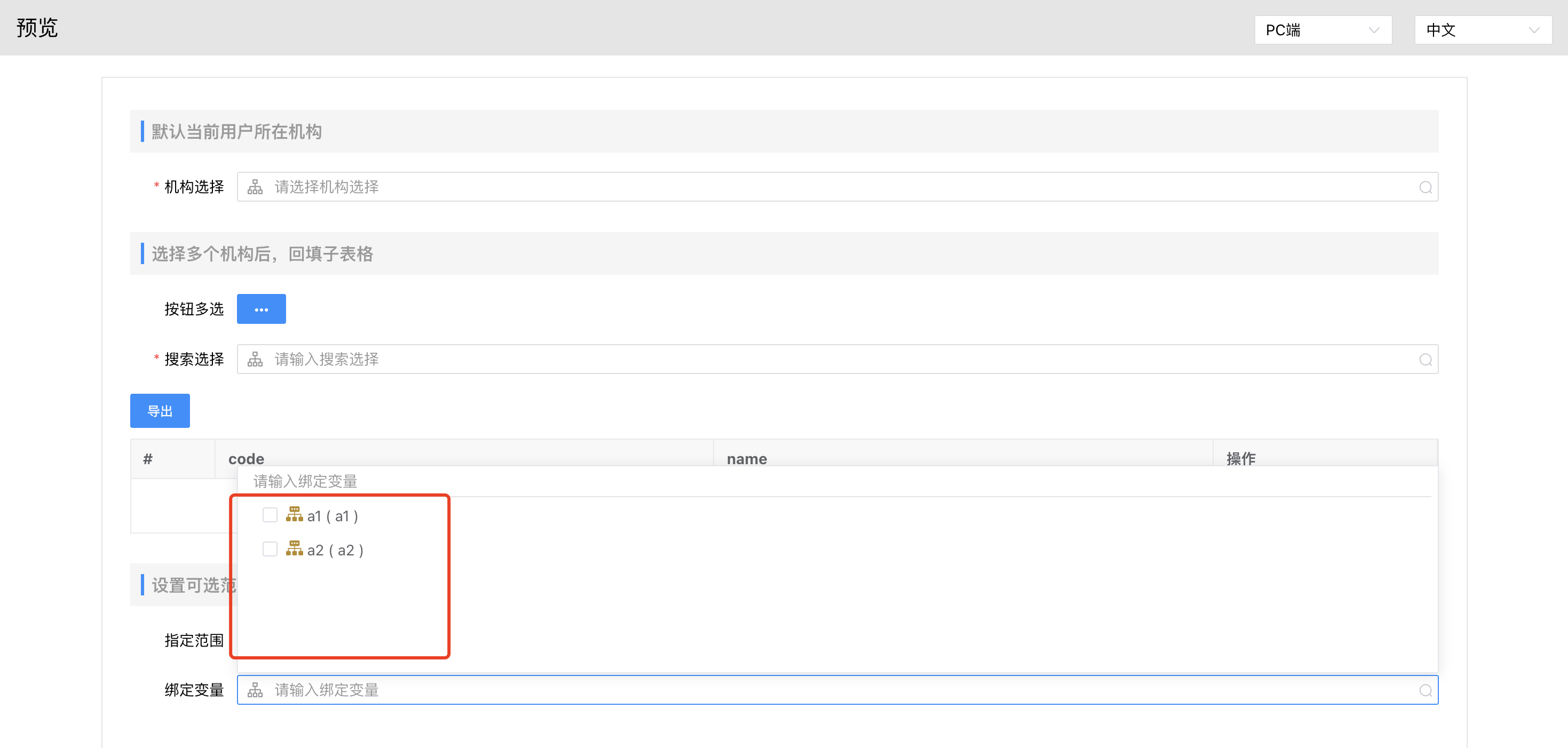Click search icon in 机构选择 field
The height and width of the screenshot is (748, 1568).
point(1425,187)
